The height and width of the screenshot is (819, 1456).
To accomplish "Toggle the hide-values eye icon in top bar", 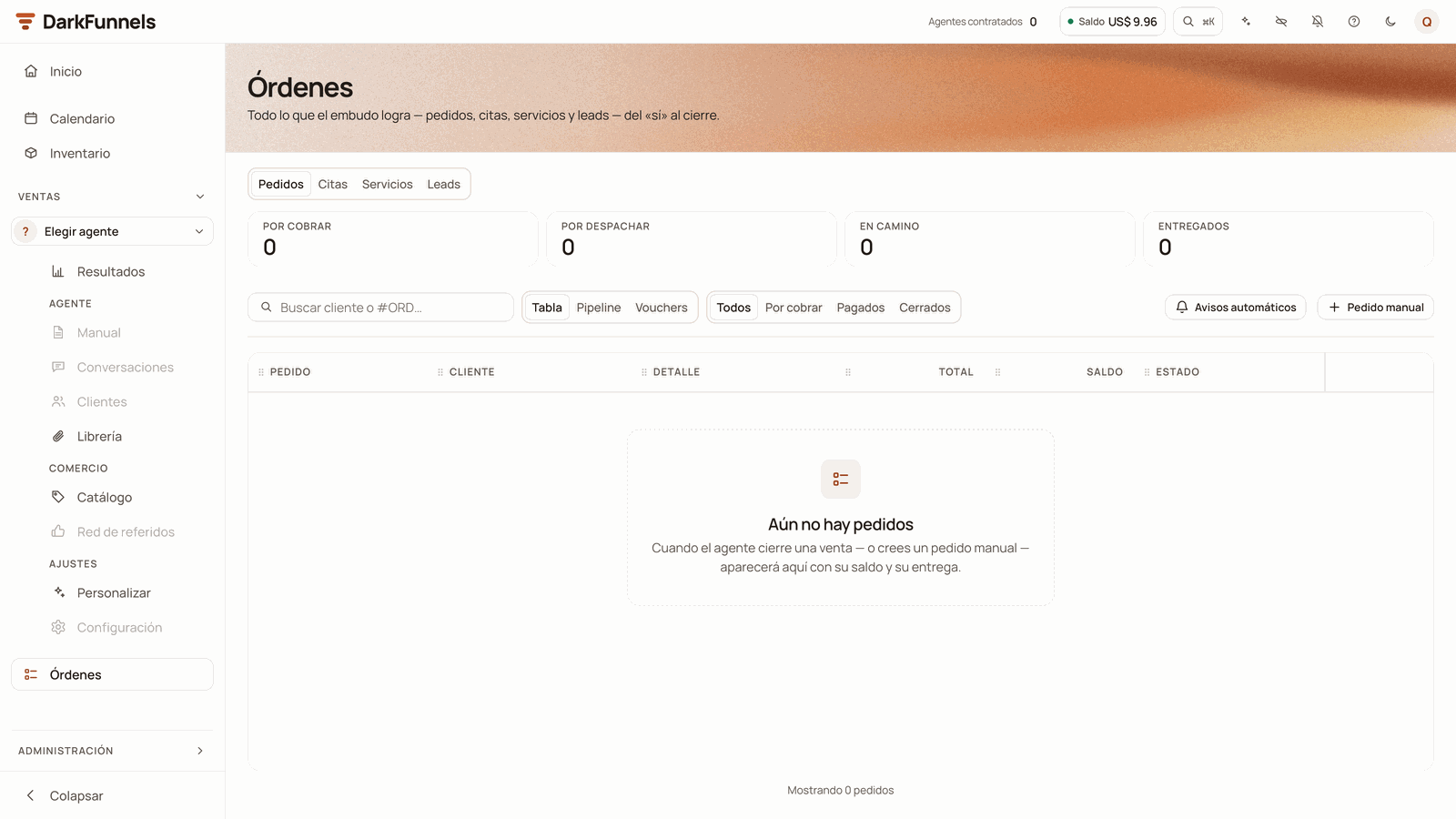I will point(1281,22).
